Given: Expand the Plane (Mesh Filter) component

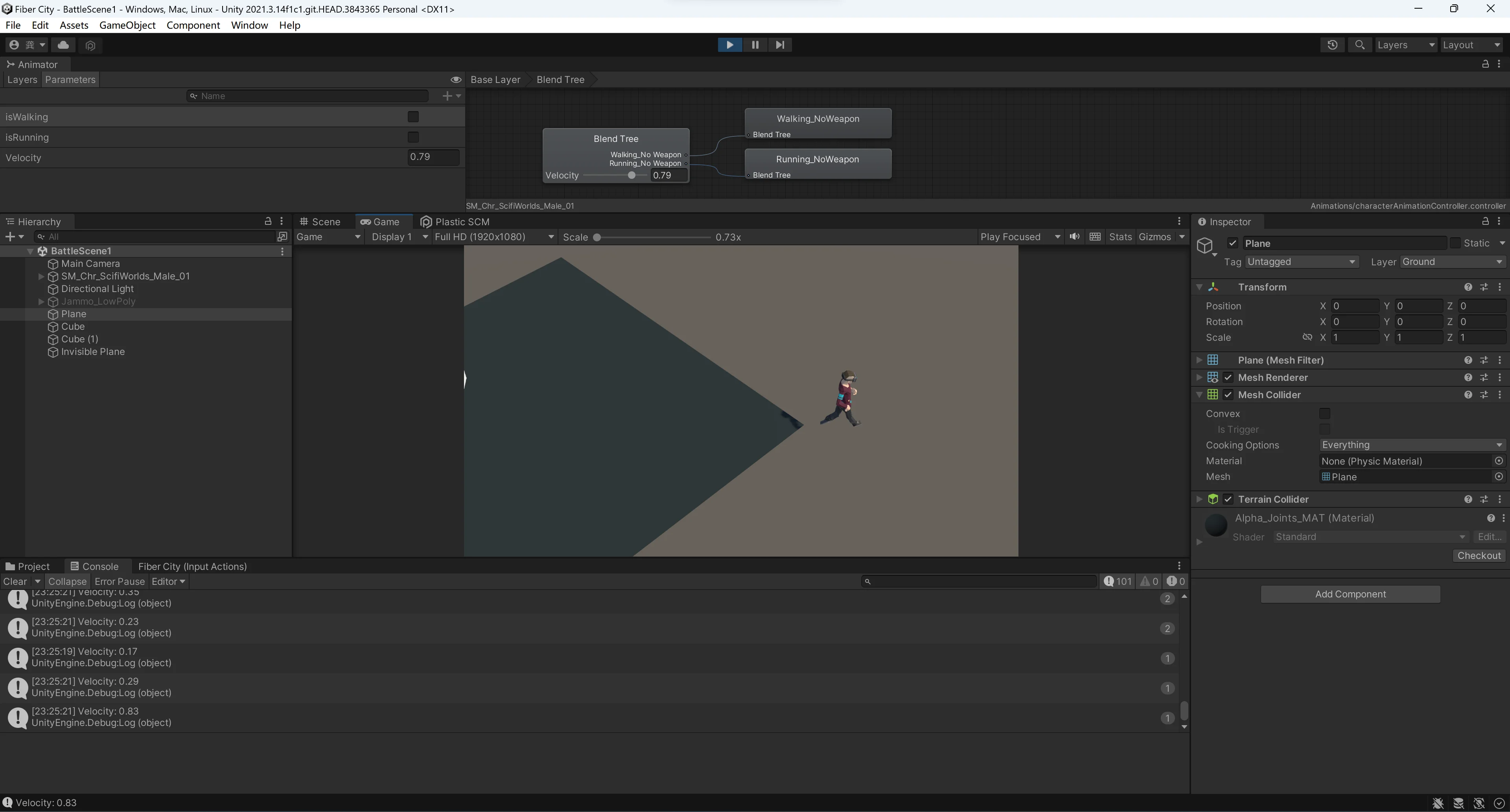Looking at the screenshot, I should coord(1199,360).
